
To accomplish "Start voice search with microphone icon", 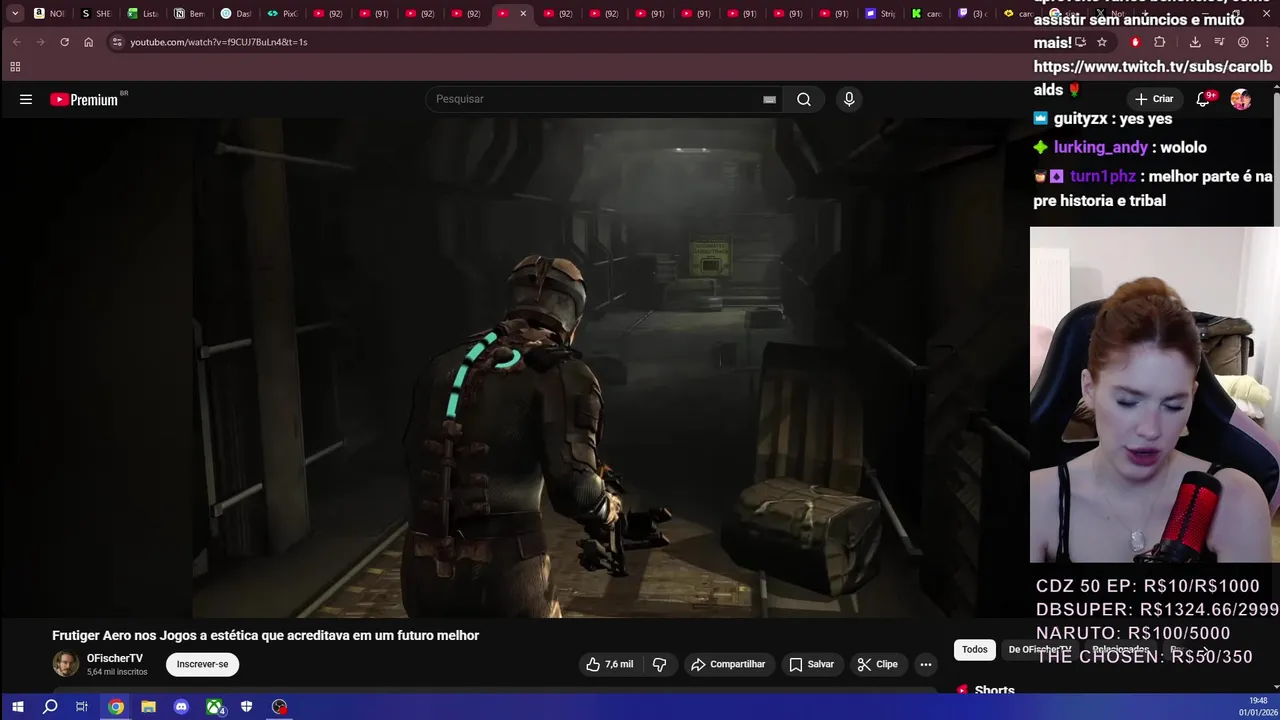I will (x=849, y=99).
